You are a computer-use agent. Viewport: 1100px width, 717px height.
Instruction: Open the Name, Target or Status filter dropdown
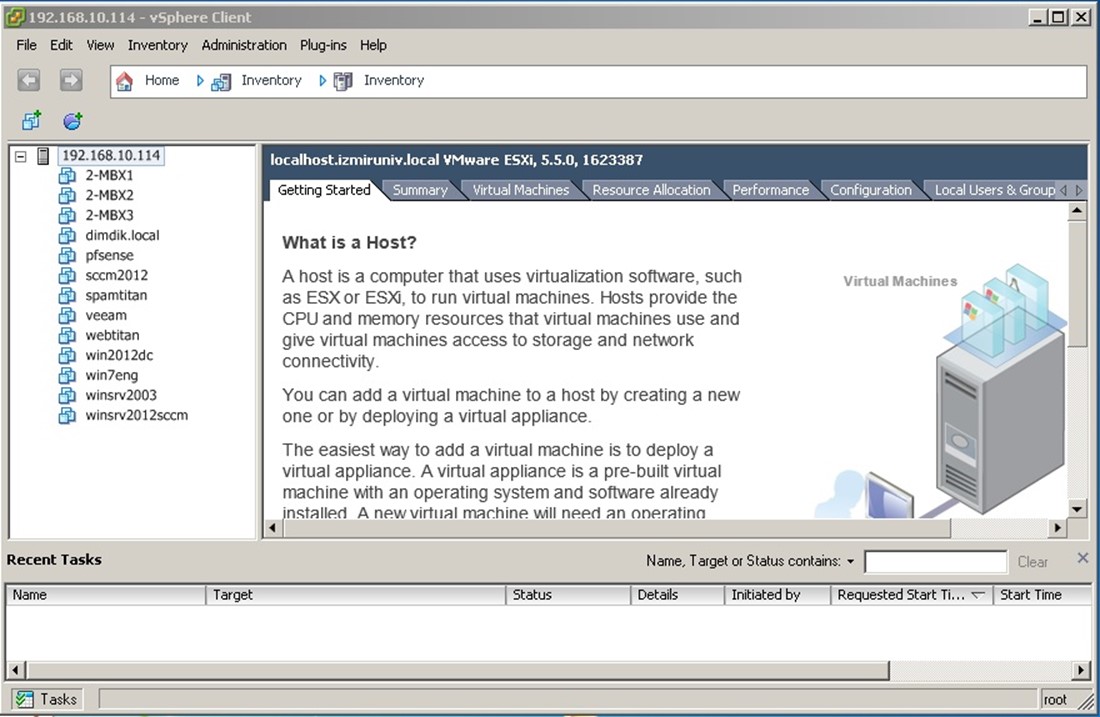click(850, 561)
